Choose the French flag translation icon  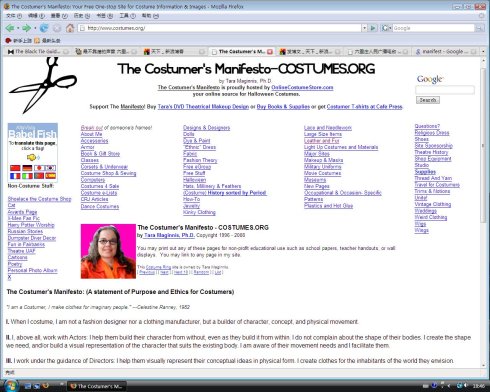click(x=15, y=176)
